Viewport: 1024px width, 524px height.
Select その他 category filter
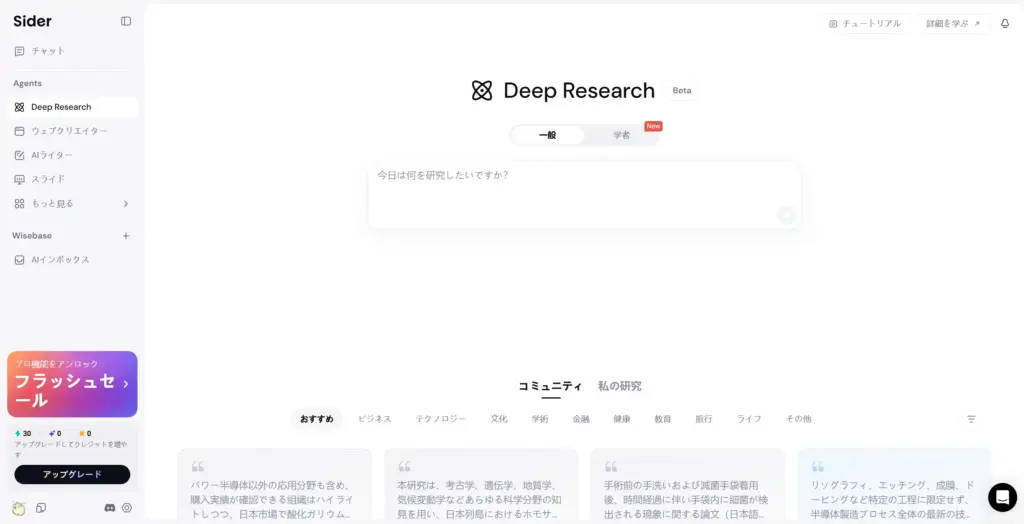[798, 419]
